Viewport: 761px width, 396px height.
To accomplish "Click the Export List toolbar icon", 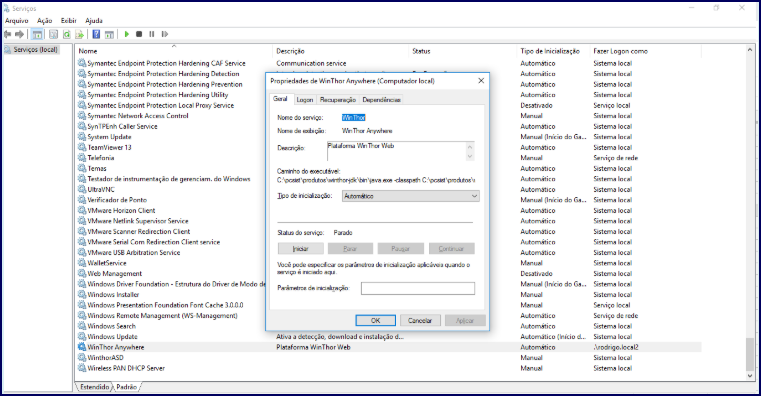I will click(x=80, y=34).
